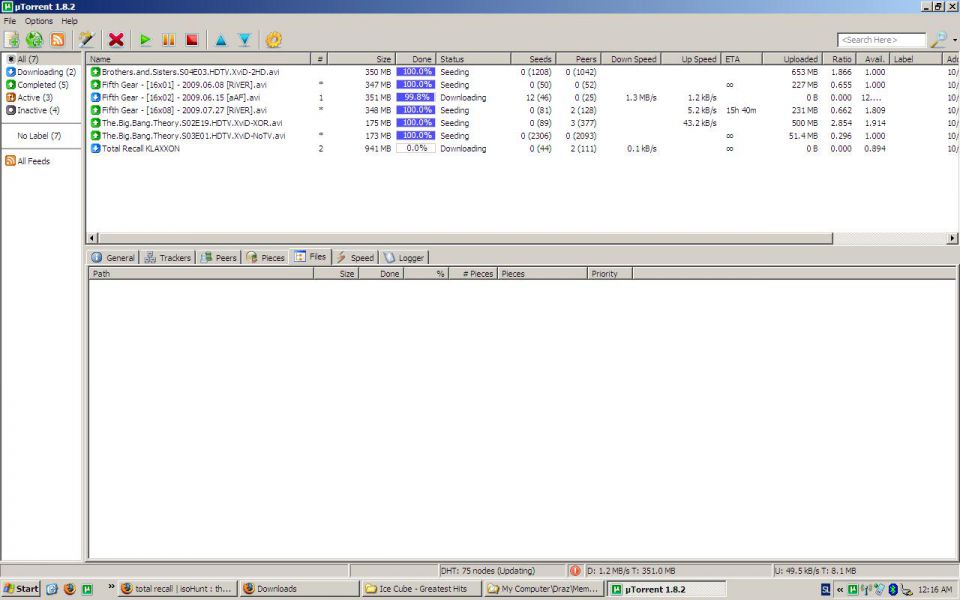Click the Path column header in files pane

point(201,274)
